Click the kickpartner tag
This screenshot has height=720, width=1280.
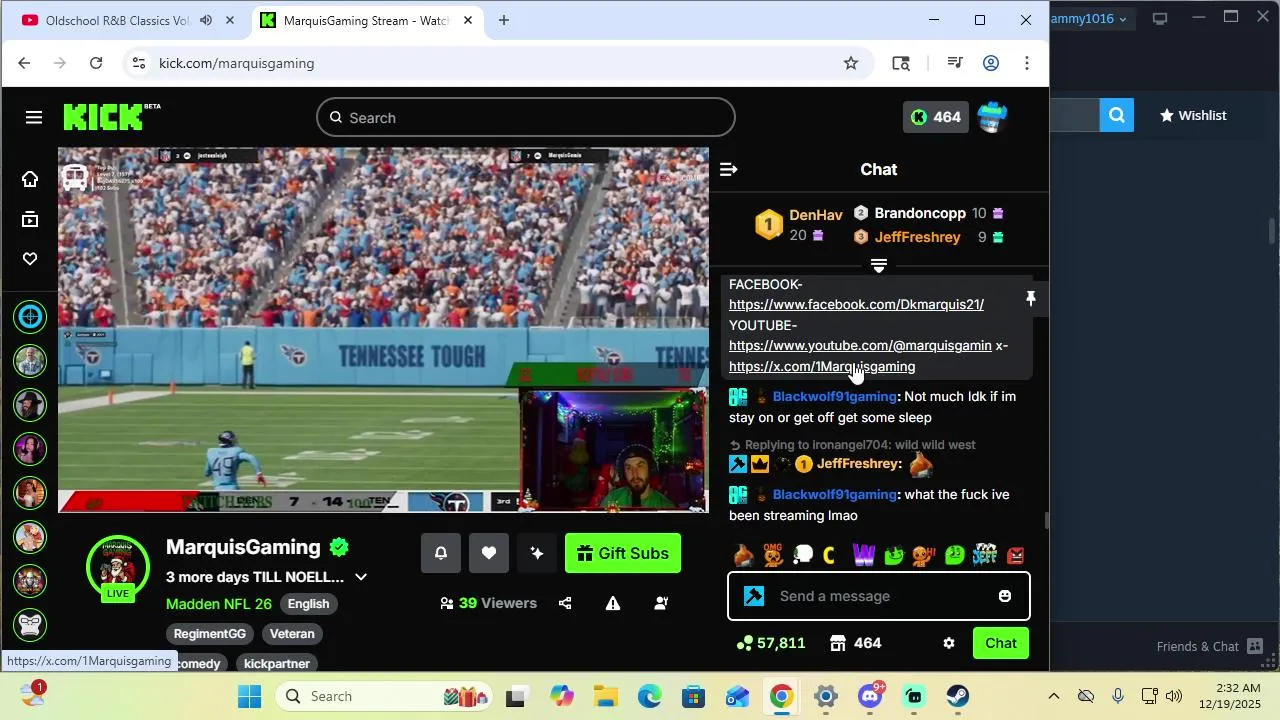[277, 663]
